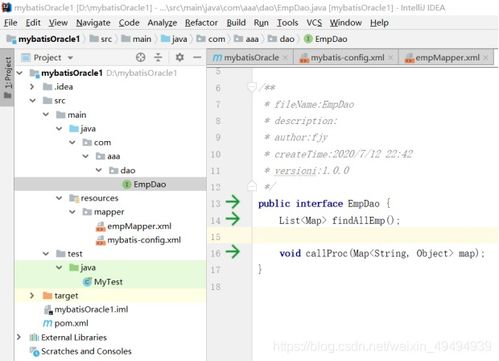Click the EmpDao interface file icon in tree

[127, 184]
